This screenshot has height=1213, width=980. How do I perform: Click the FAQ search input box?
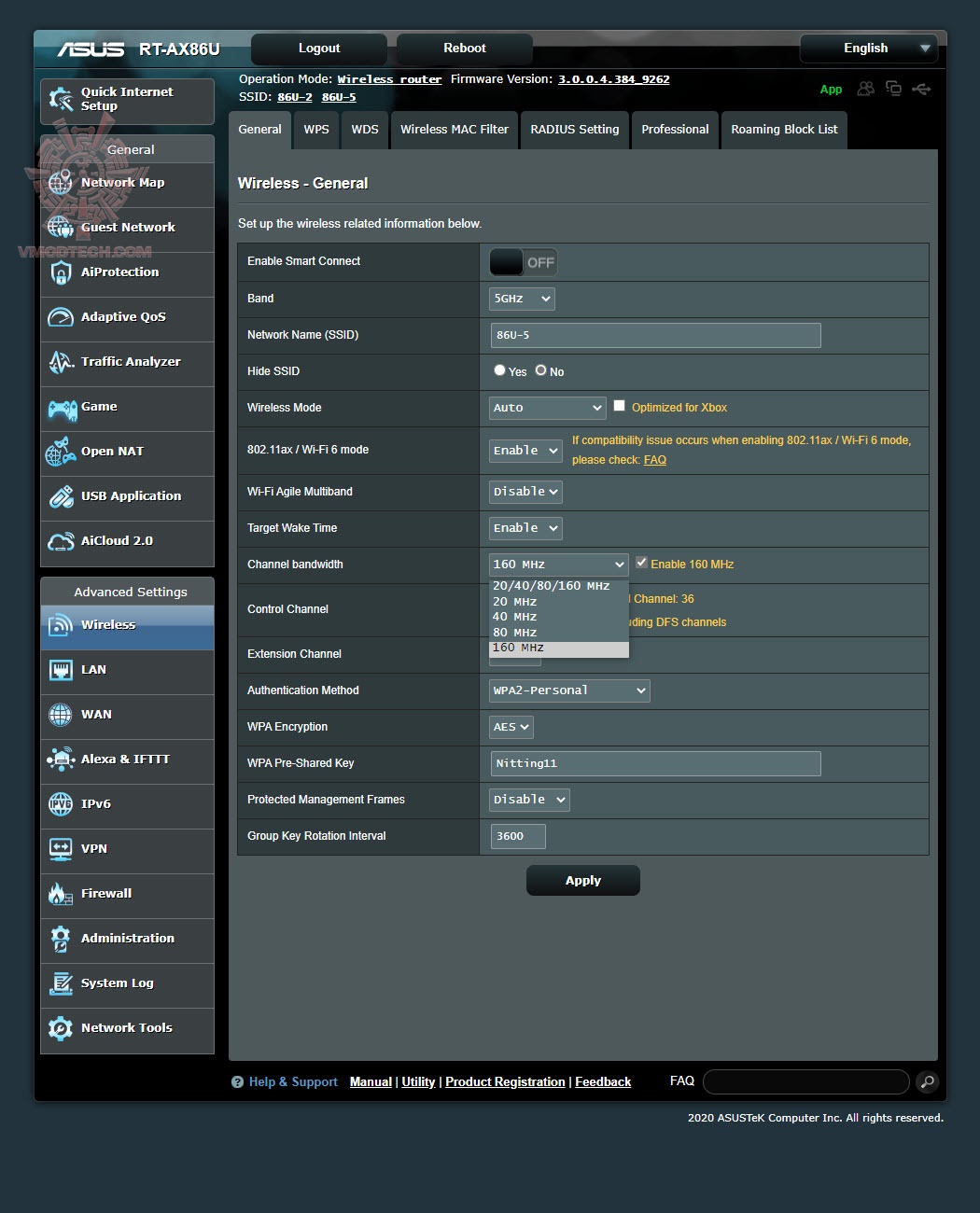806,1081
